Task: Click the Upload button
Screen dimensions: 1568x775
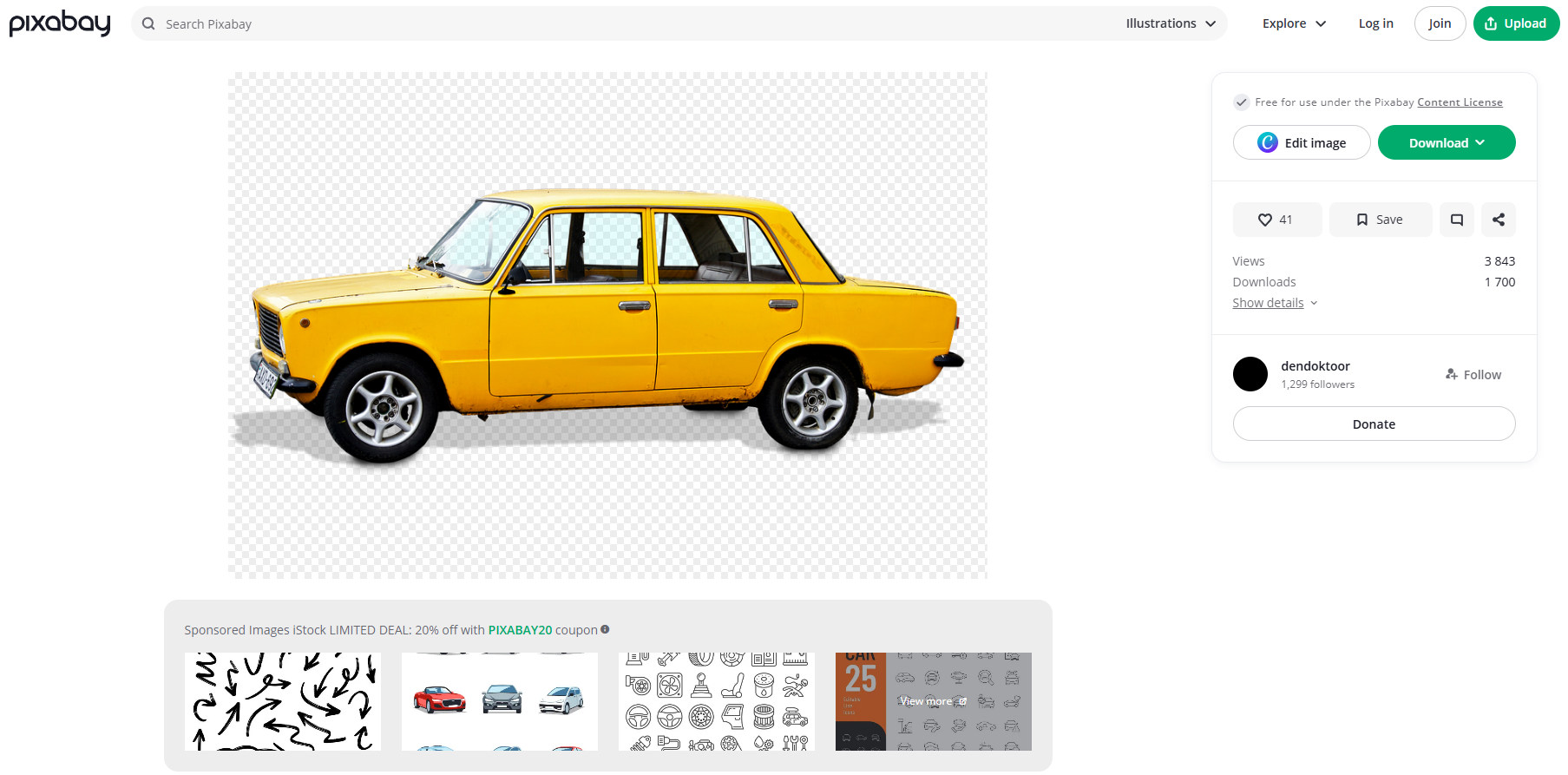Action: [1515, 23]
